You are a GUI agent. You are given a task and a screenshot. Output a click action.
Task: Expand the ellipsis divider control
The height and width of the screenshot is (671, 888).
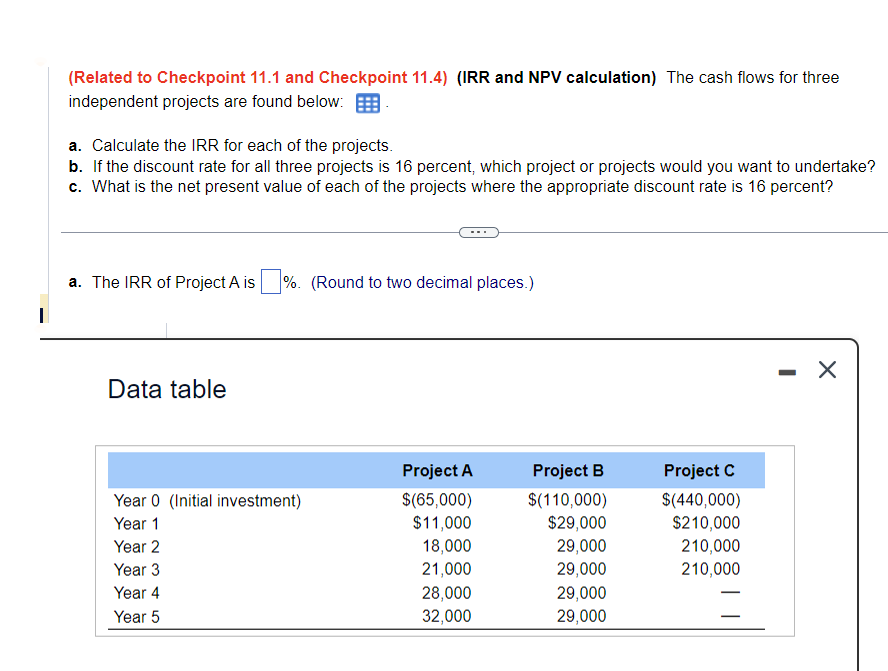(x=478, y=231)
